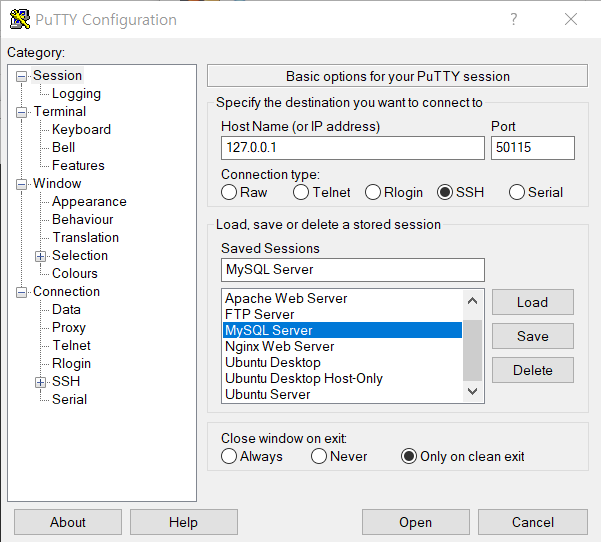The height and width of the screenshot is (542, 601).
Task: Click the Help button
Action: 184,522
